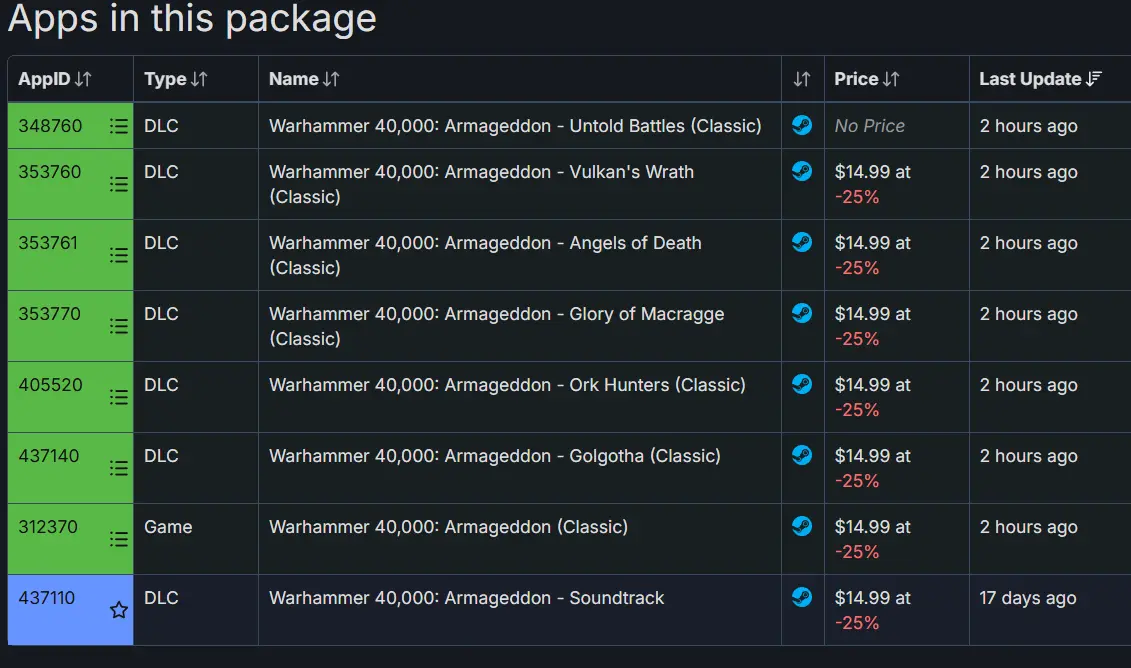Open Steam store icon for Soundtrack row
1131x668 pixels.
point(801,597)
